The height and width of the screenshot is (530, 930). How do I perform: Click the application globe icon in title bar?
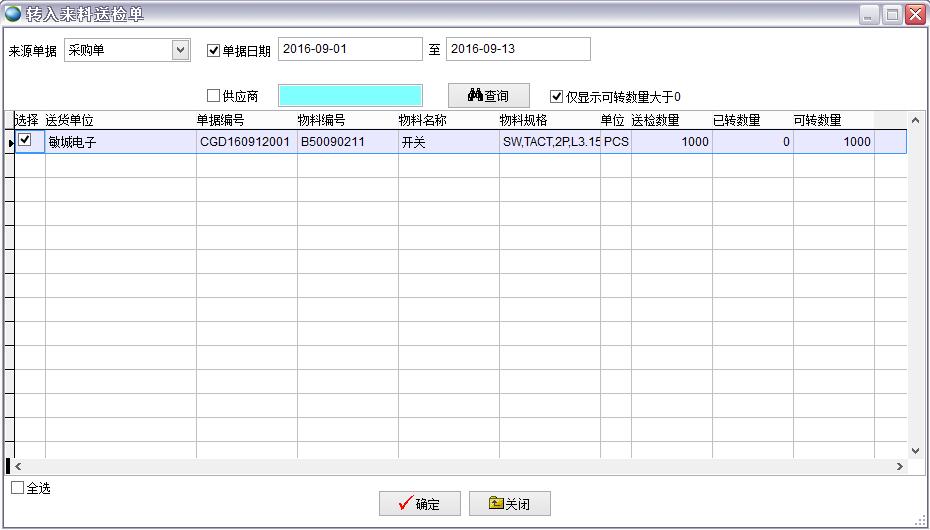pos(13,14)
